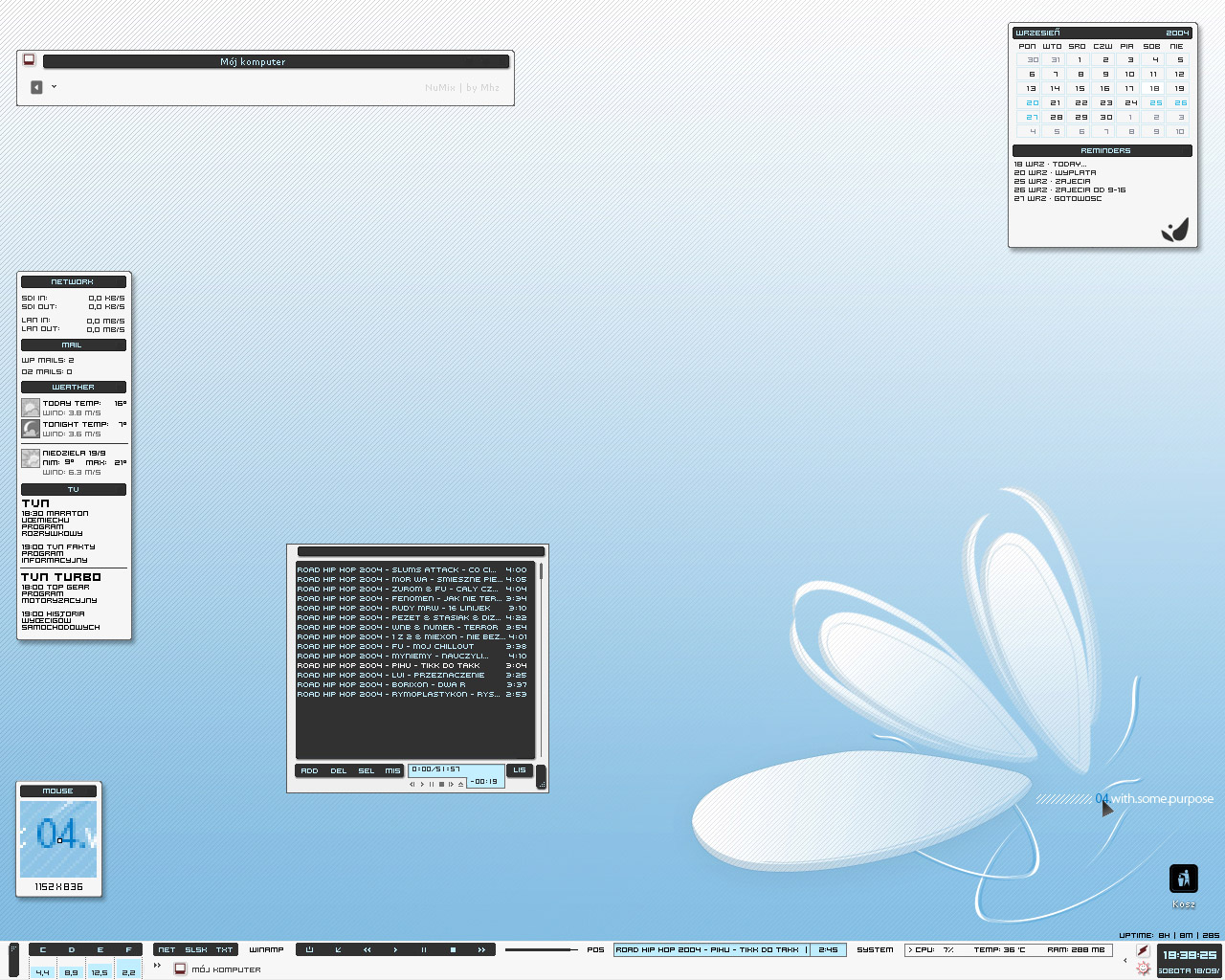Open the SLSK shortcut in taskbar
Viewport: 1225px width, 980px height.
tap(196, 950)
